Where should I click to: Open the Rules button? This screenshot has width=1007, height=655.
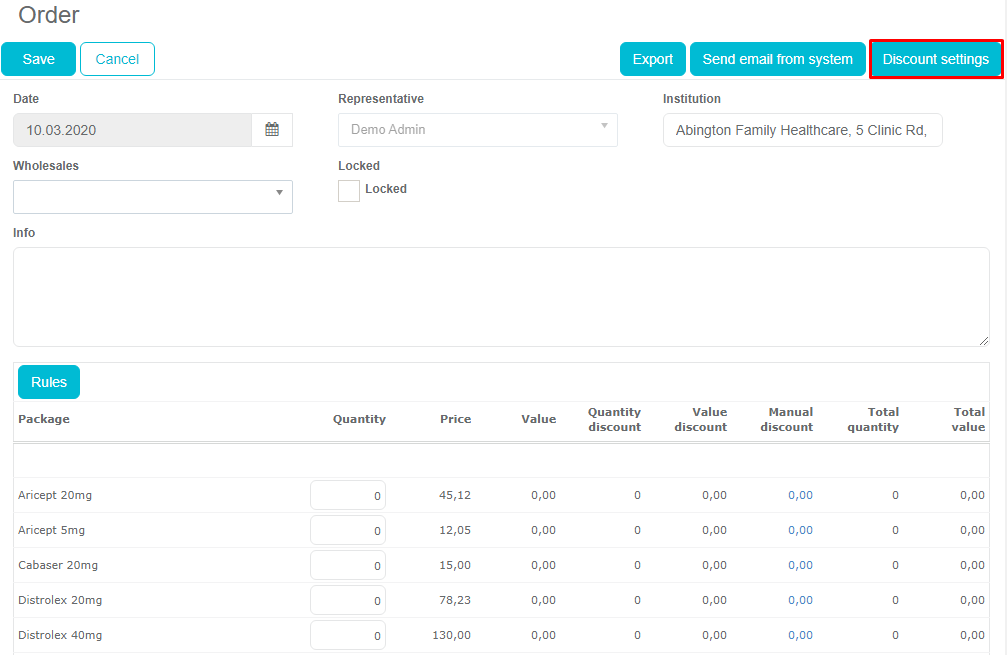tap(49, 382)
